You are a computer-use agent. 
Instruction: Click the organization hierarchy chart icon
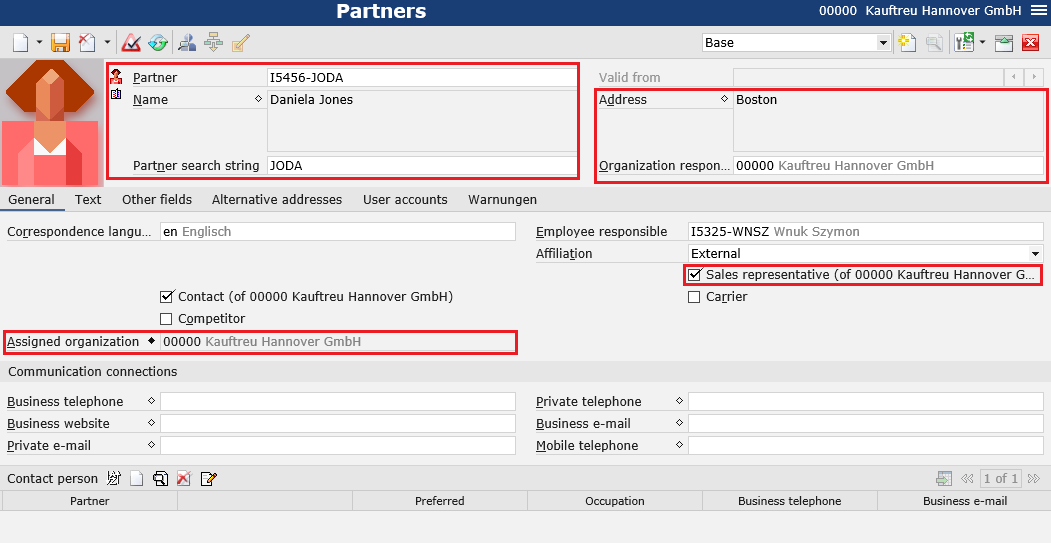[x=214, y=43]
